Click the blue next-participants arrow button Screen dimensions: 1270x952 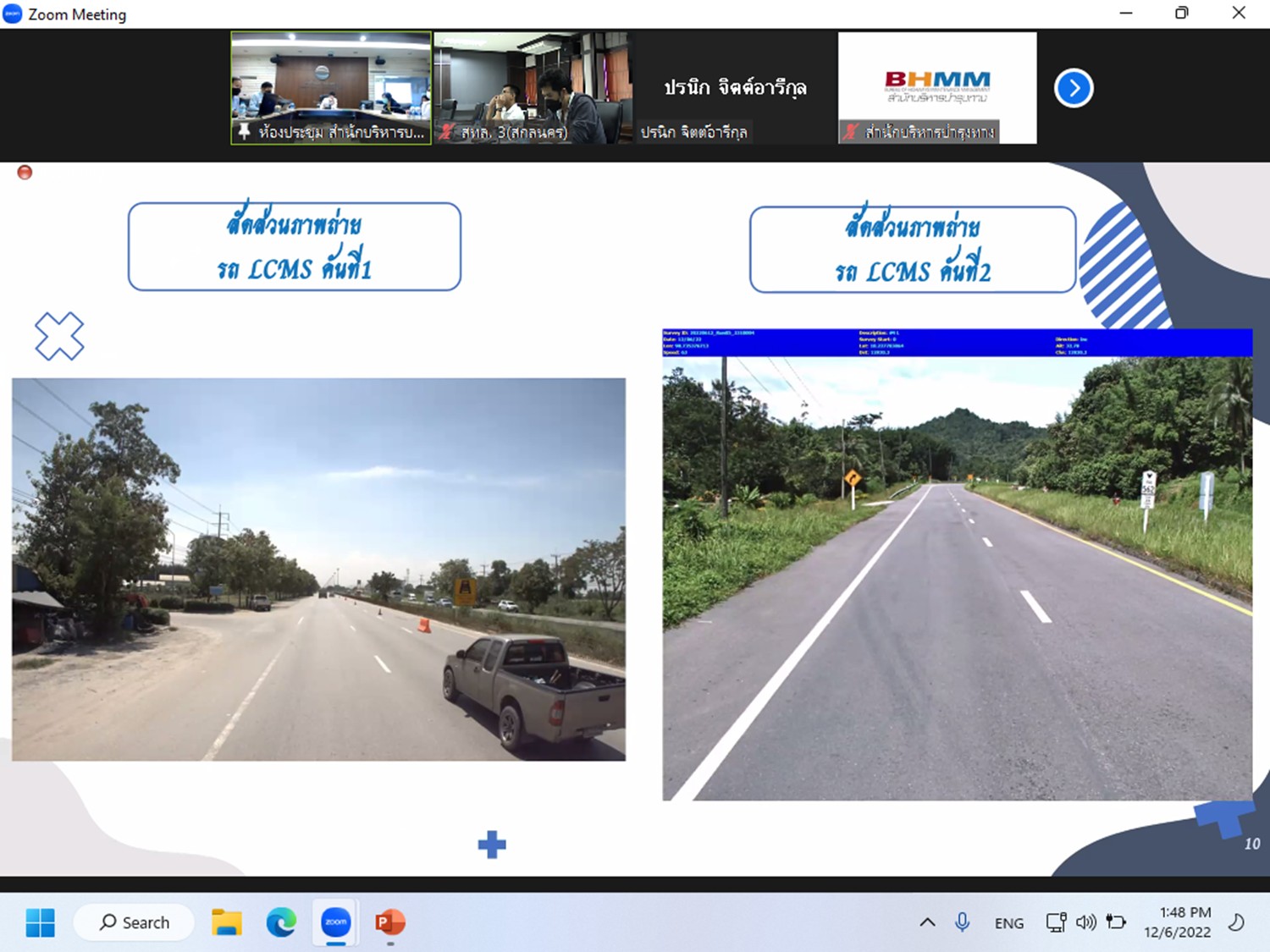coord(1074,88)
